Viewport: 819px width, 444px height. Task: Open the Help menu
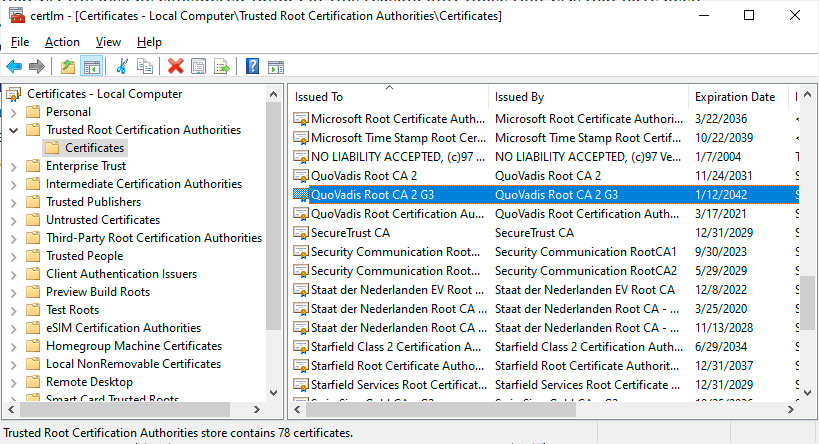pyautogui.click(x=149, y=42)
